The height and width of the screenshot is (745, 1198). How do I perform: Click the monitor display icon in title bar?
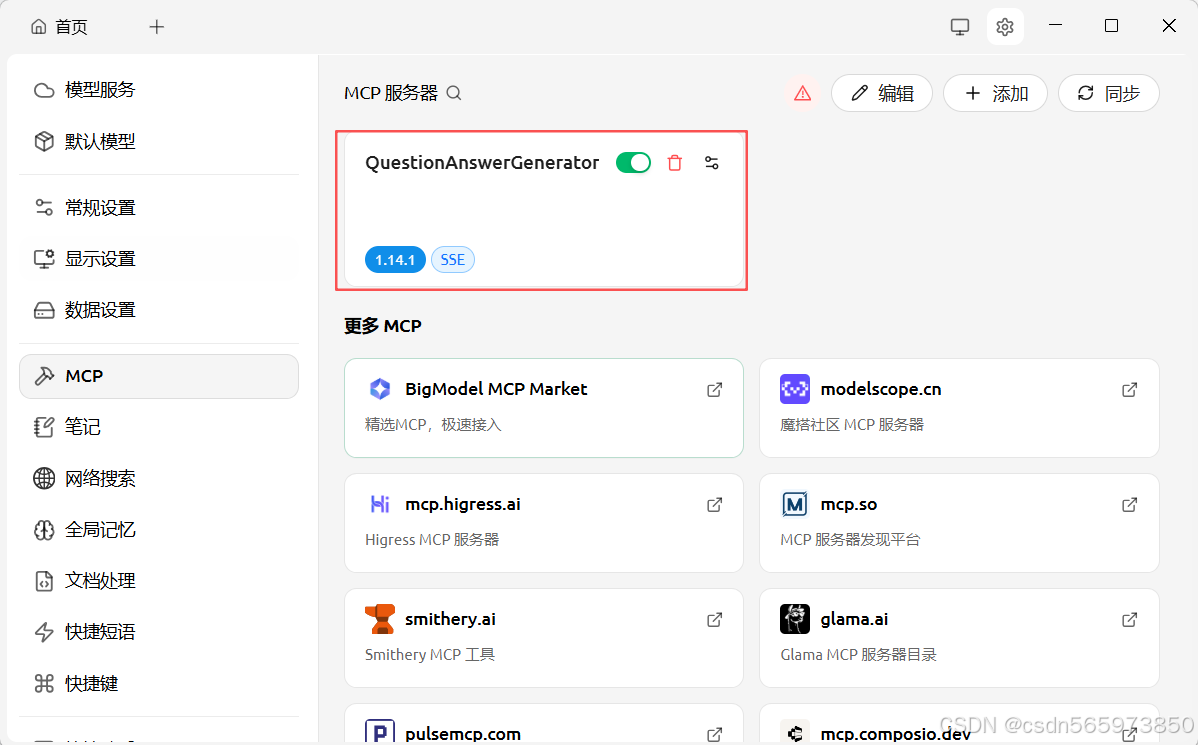[x=960, y=27]
